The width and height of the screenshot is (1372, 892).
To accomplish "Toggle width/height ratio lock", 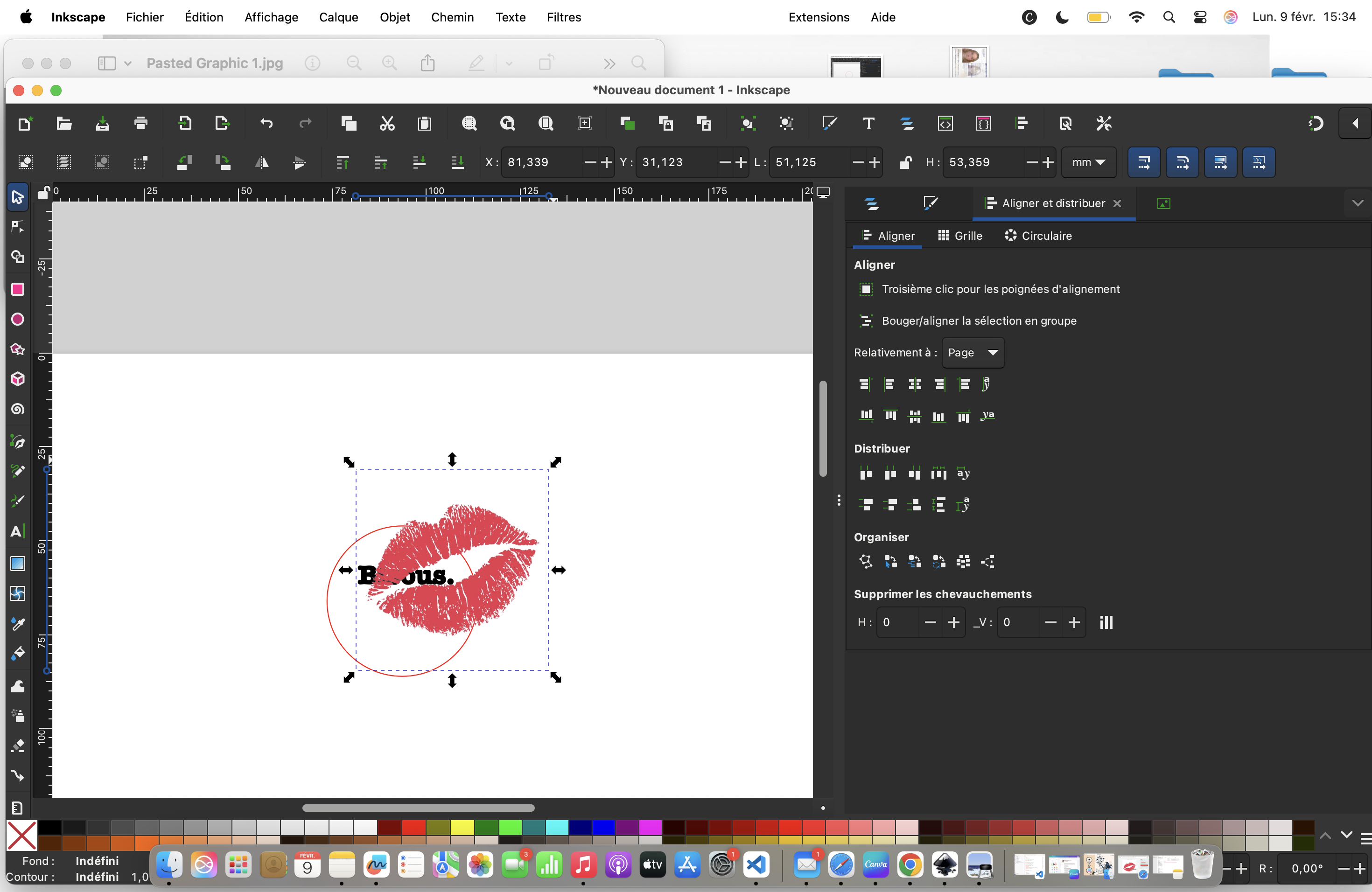I will (905, 162).
